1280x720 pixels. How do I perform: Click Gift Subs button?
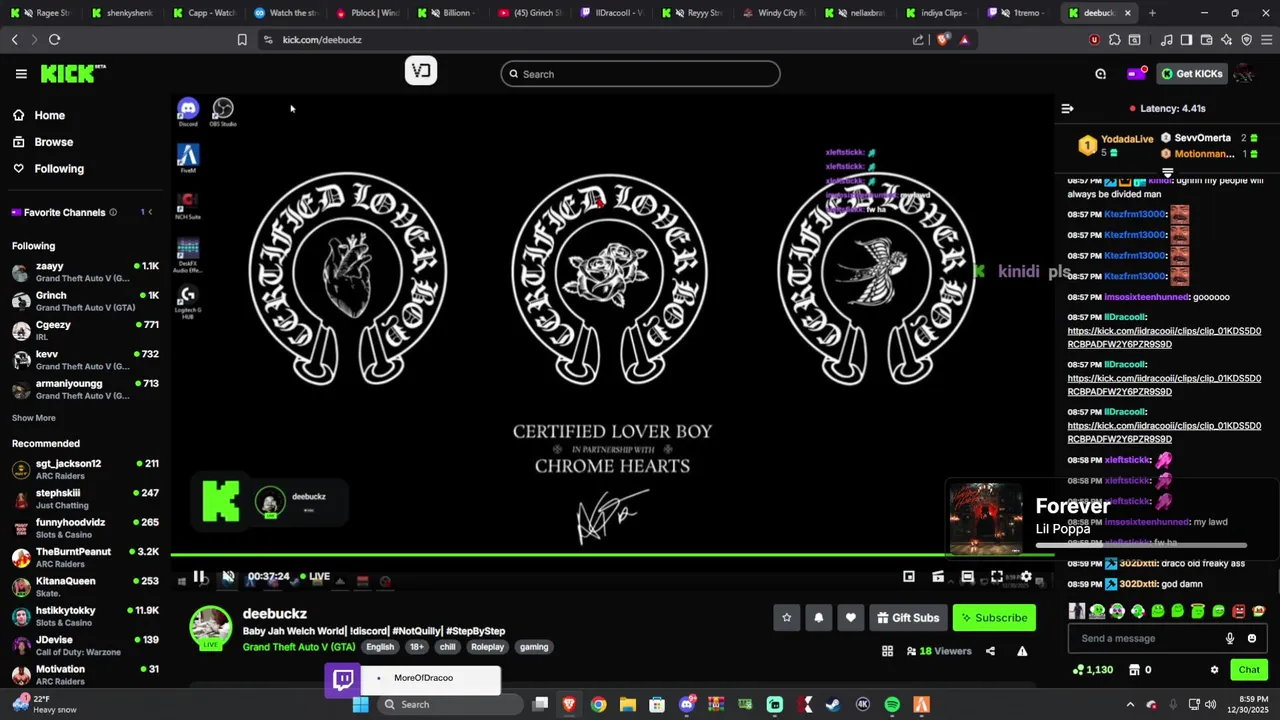908,618
